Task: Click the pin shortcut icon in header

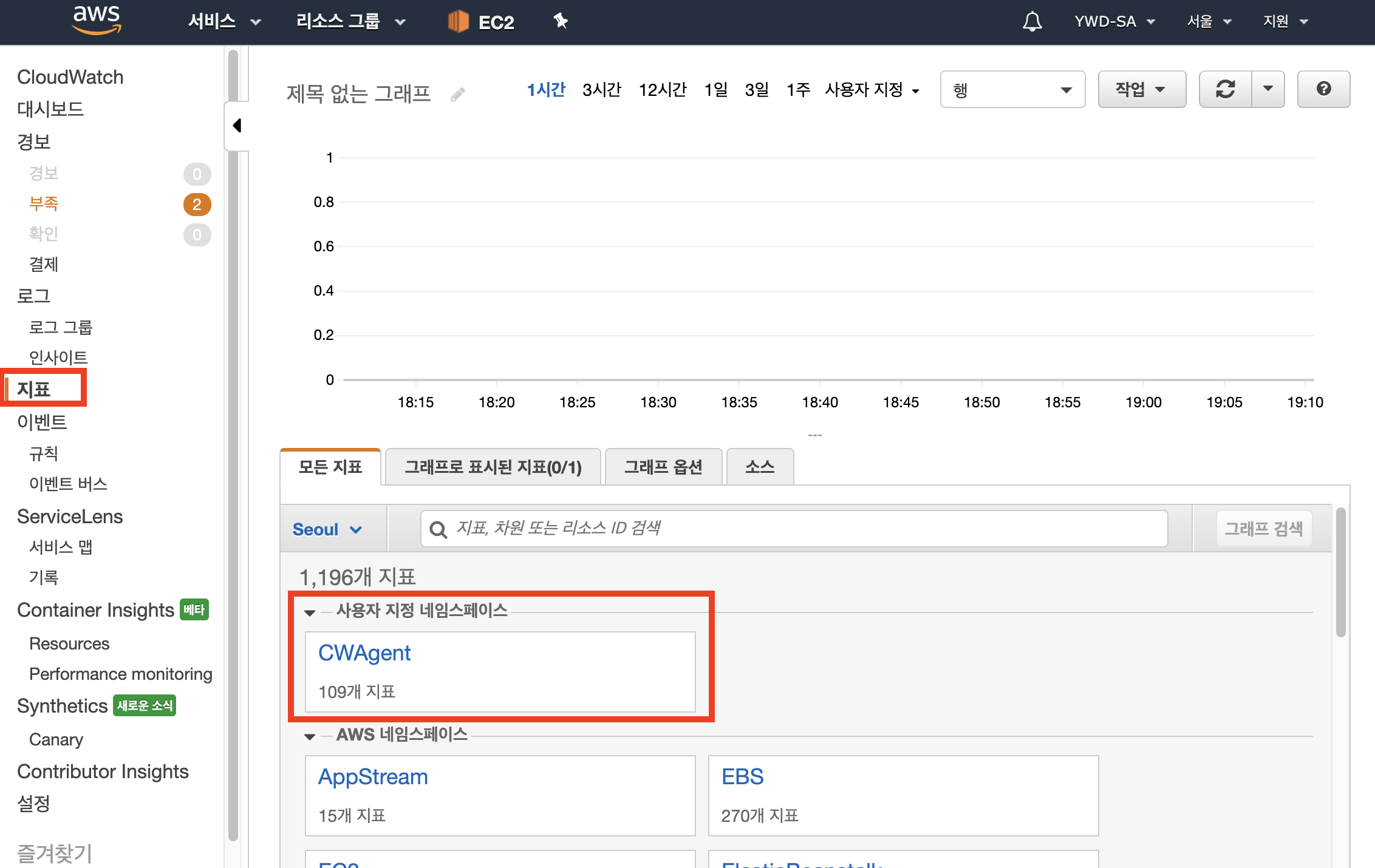Action: coord(560,21)
